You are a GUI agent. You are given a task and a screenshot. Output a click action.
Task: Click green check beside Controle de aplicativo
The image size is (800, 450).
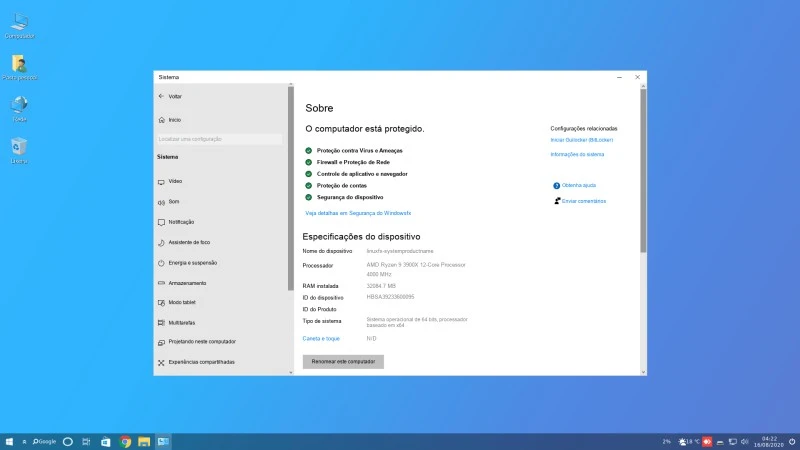click(308, 174)
